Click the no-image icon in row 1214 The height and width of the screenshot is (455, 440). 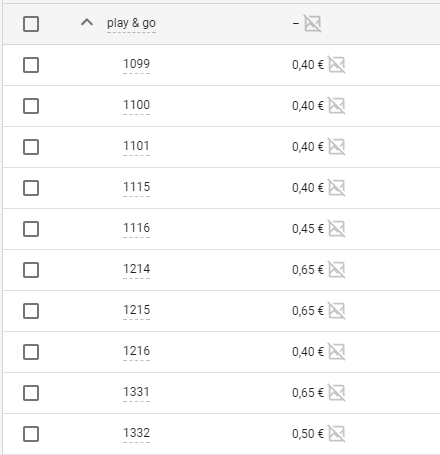(x=337, y=269)
